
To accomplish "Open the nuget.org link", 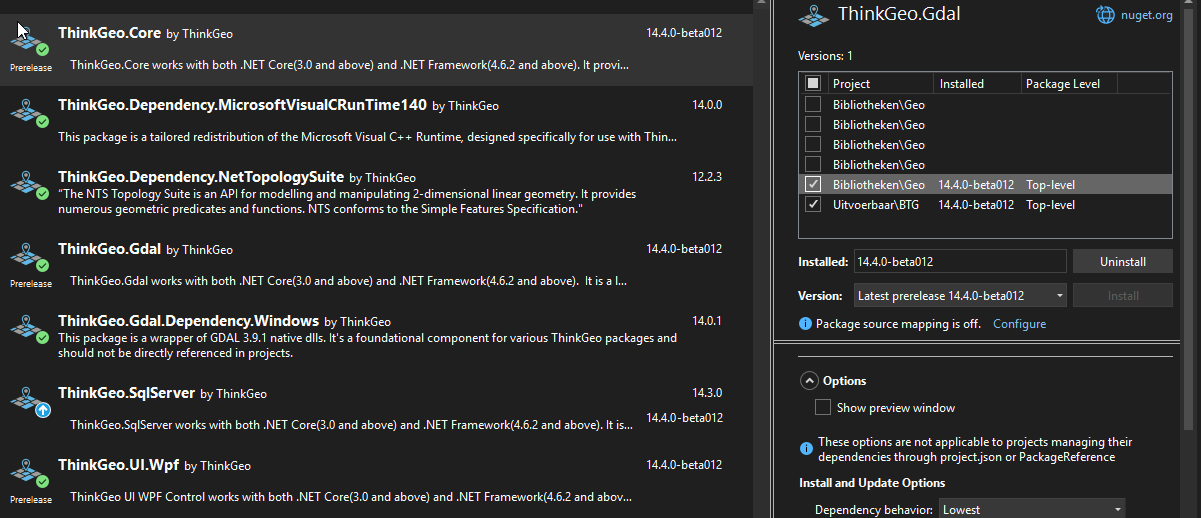I will (1146, 15).
